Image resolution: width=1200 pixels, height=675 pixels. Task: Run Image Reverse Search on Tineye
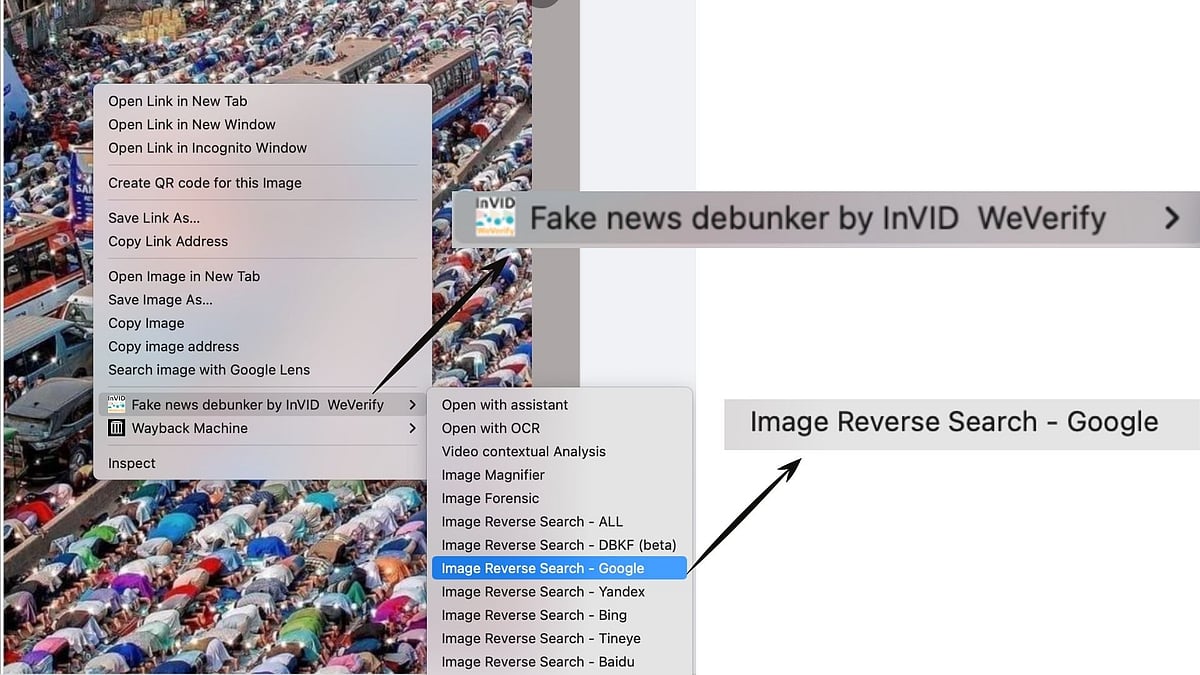coord(541,638)
